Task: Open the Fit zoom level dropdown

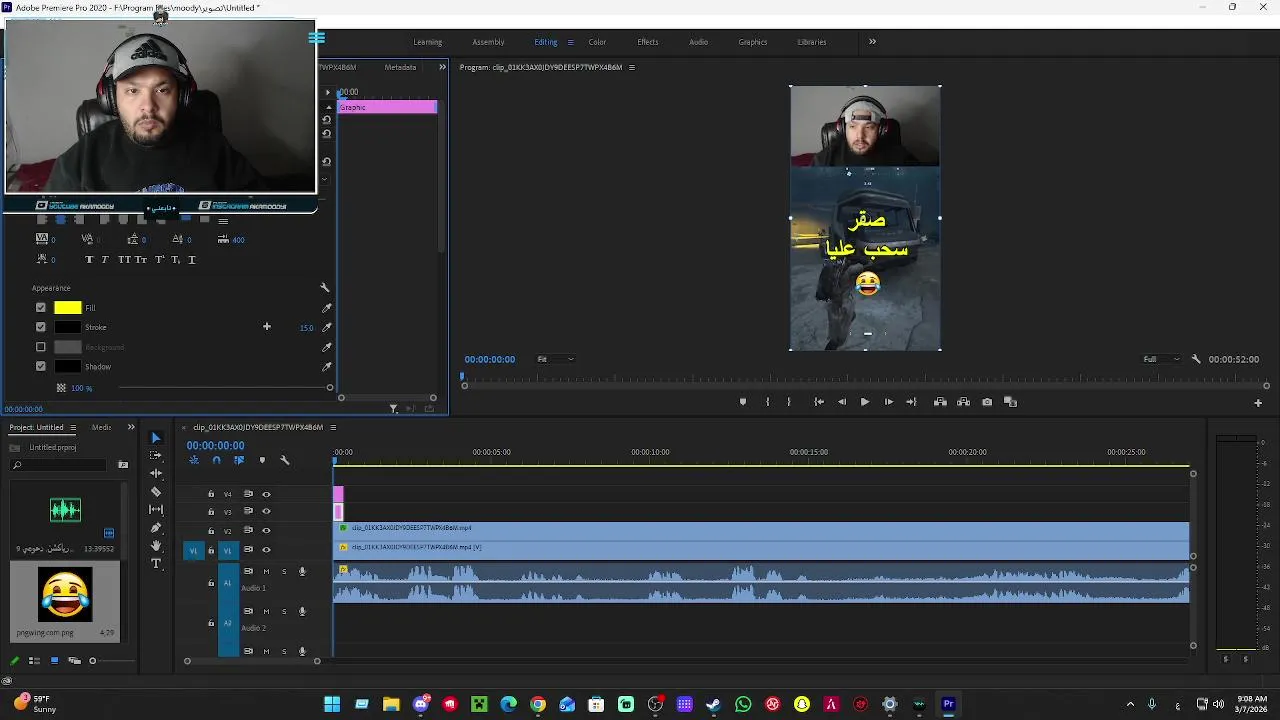Action: (x=555, y=359)
